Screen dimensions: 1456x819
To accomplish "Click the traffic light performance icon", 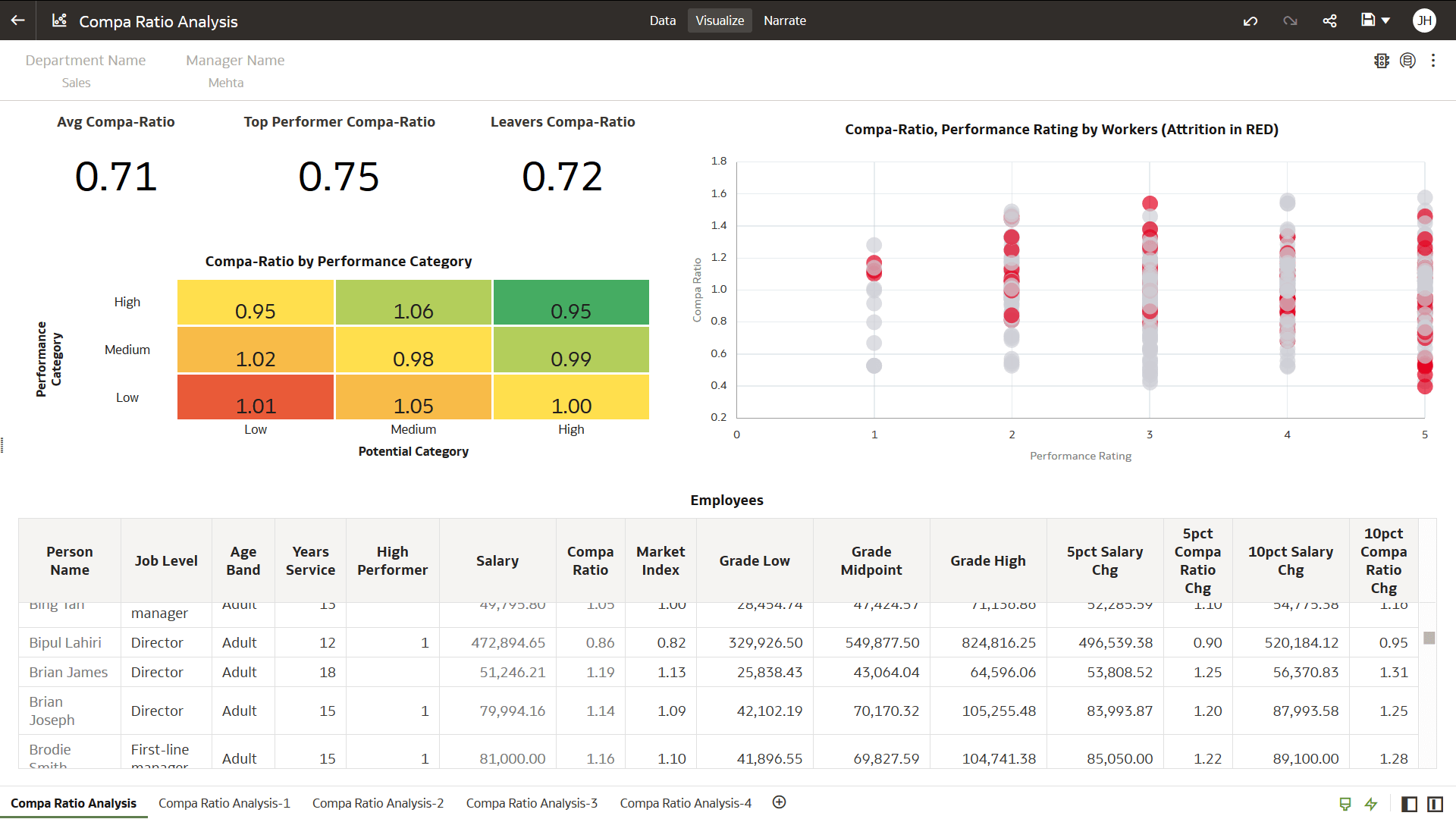I will (1382, 61).
